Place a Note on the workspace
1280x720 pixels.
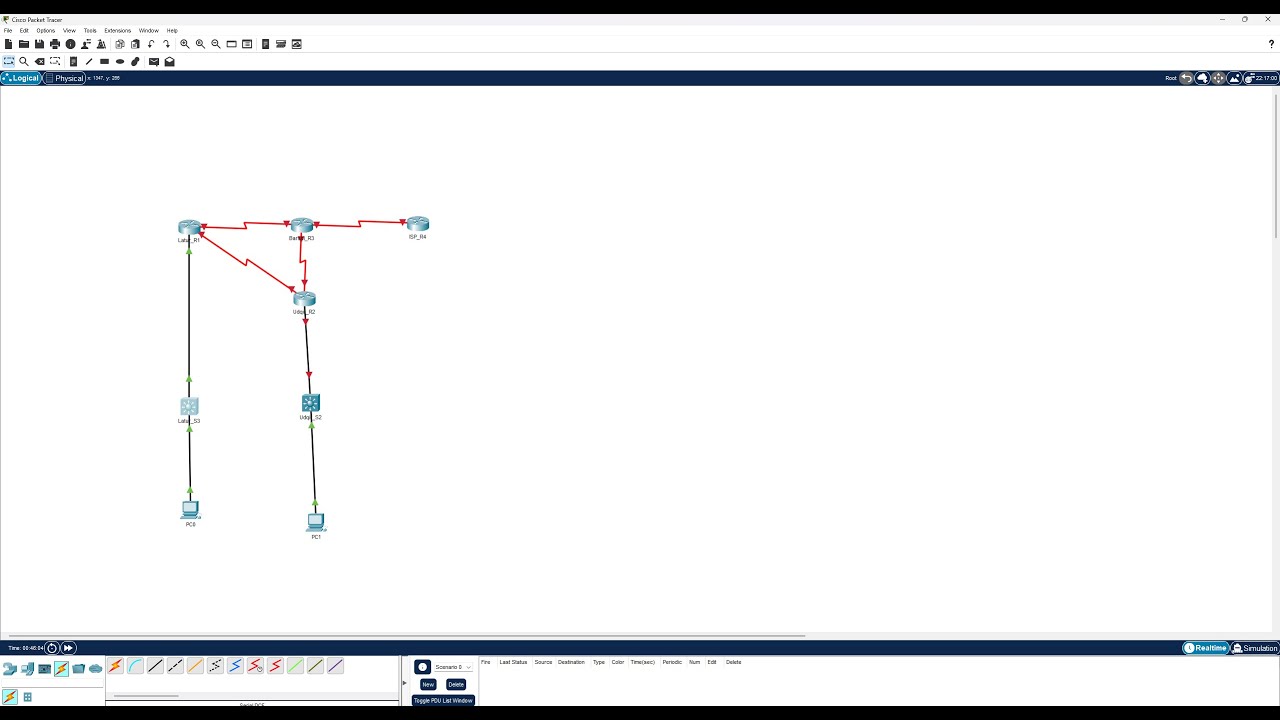73,61
